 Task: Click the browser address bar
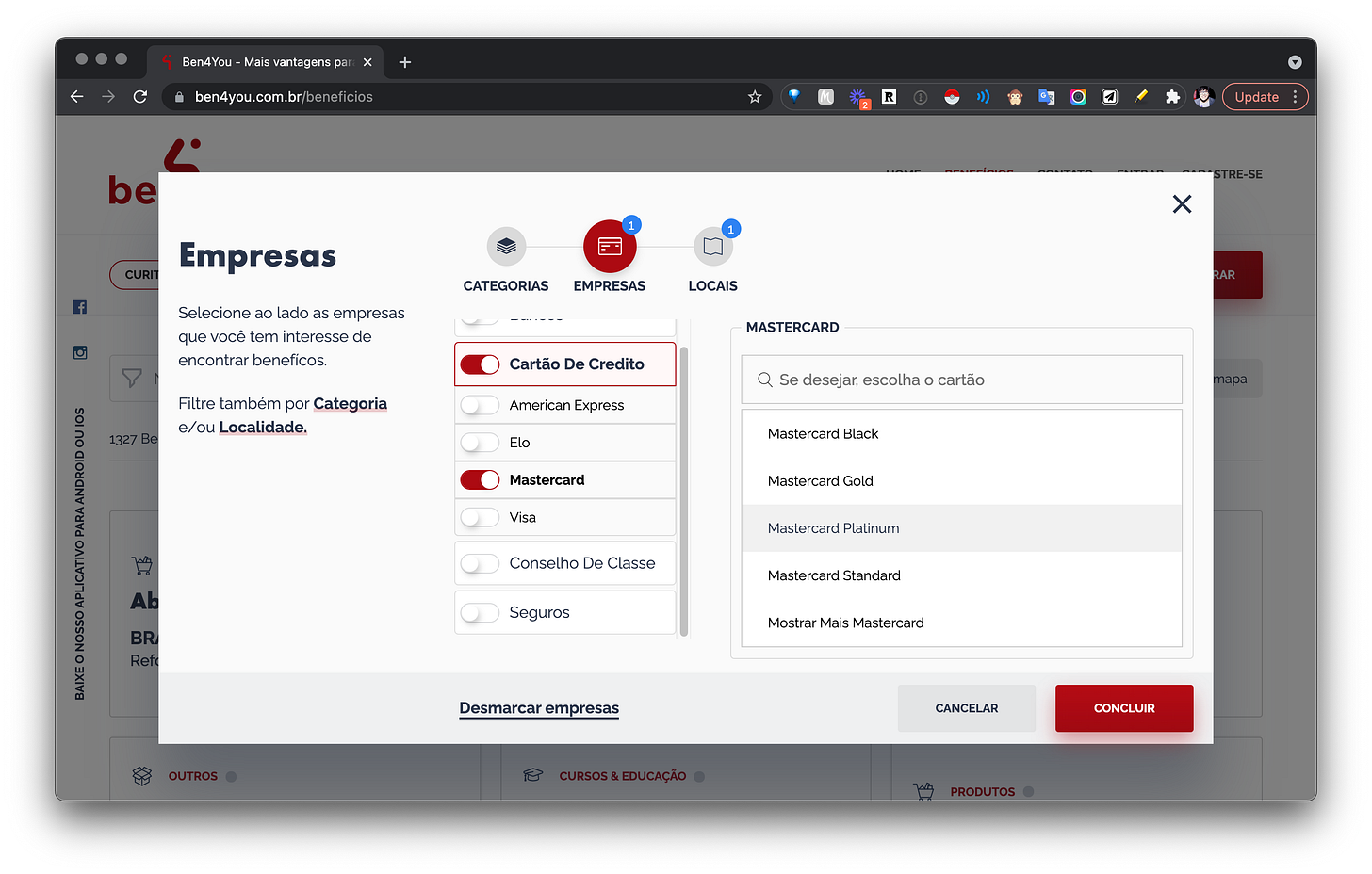tap(467, 97)
